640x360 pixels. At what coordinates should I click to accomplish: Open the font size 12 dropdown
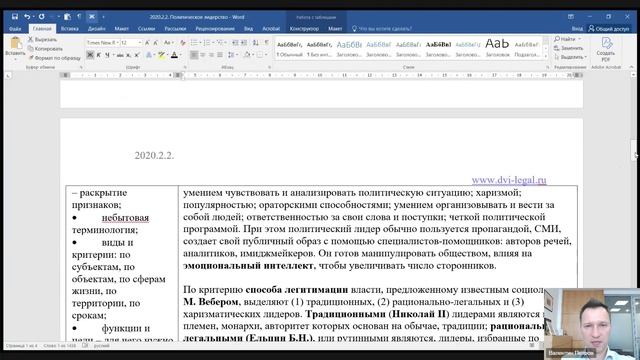click(x=131, y=42)
